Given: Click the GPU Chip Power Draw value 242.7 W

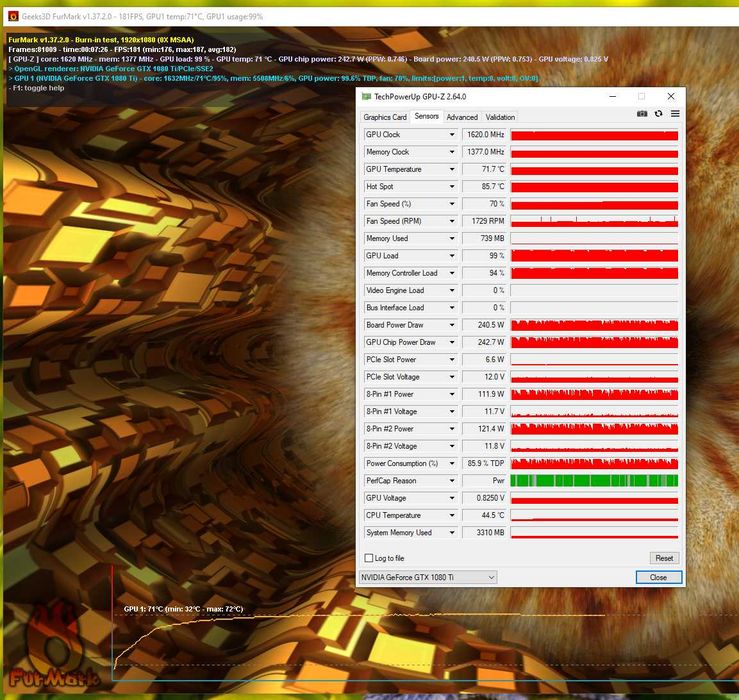Looking at the screenshot, I should [484, 342].
